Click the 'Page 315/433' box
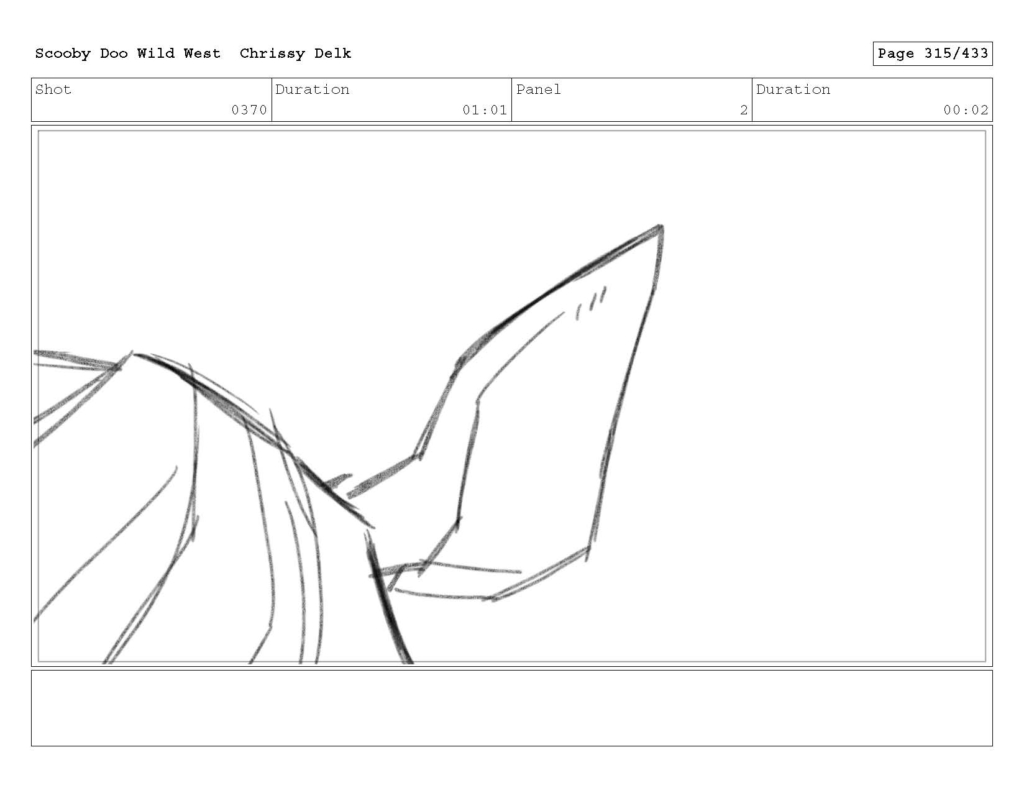Viewport: 1024px width, 793px height. (x=932, y=54)
